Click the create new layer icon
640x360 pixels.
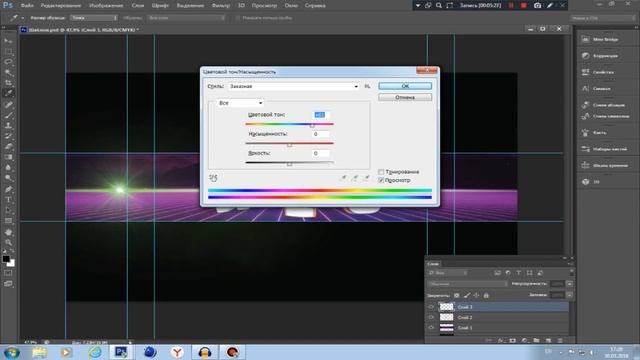tap(548, 340)
